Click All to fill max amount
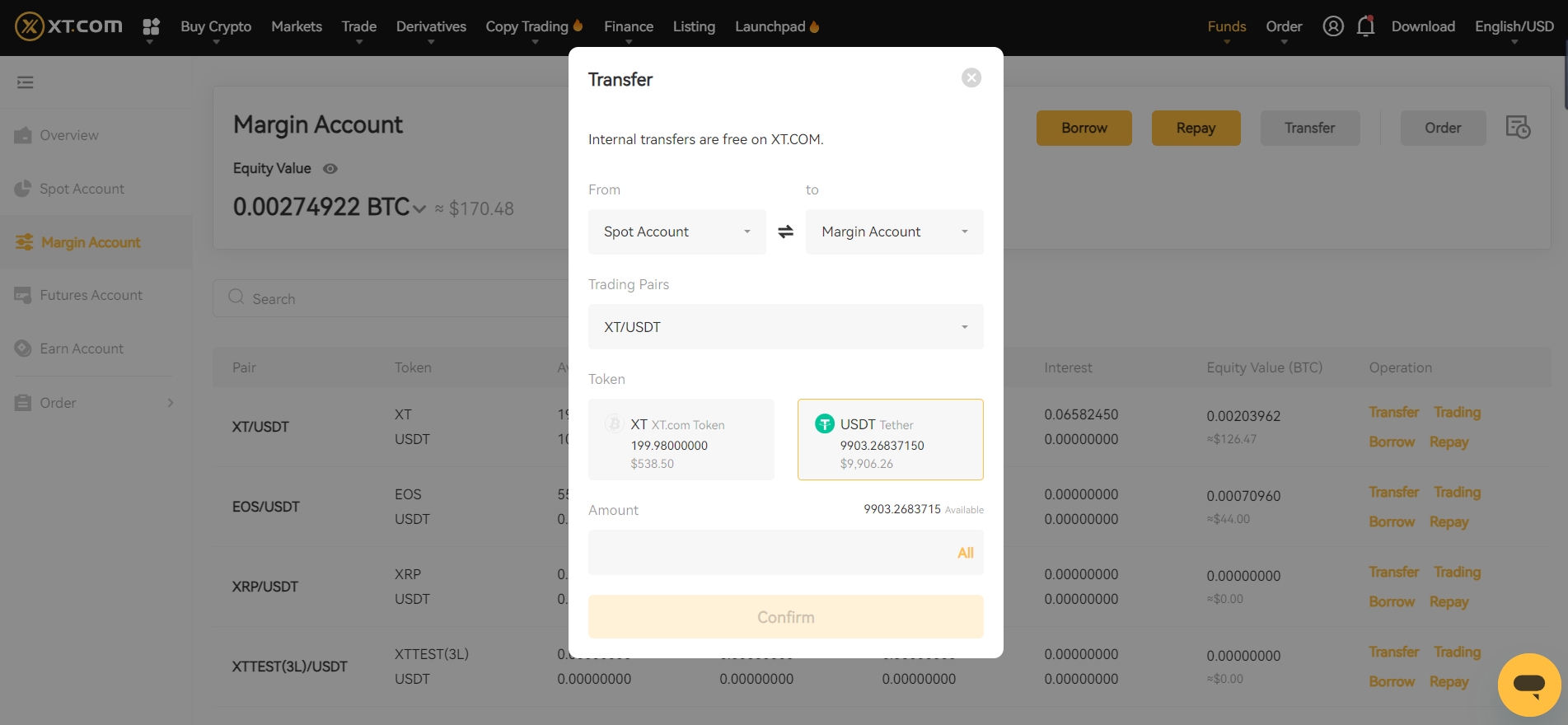This screenshot has height=725, width=1568. pyautogui.click(x=966, y=553)
